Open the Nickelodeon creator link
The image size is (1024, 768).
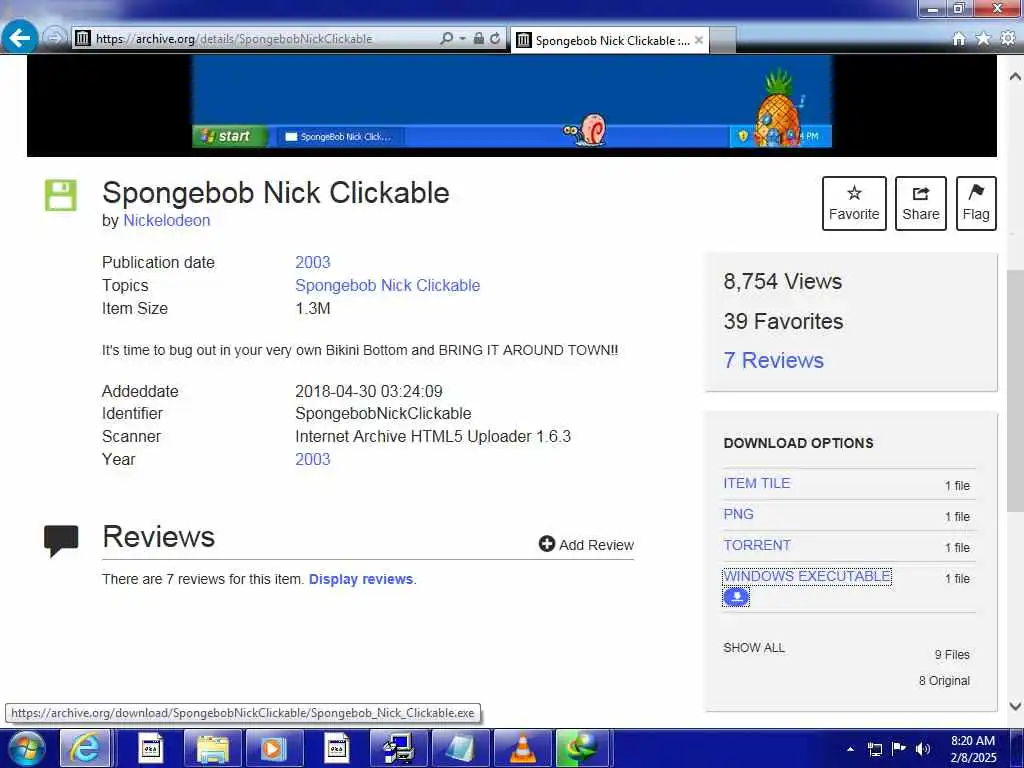pos(167,221)
